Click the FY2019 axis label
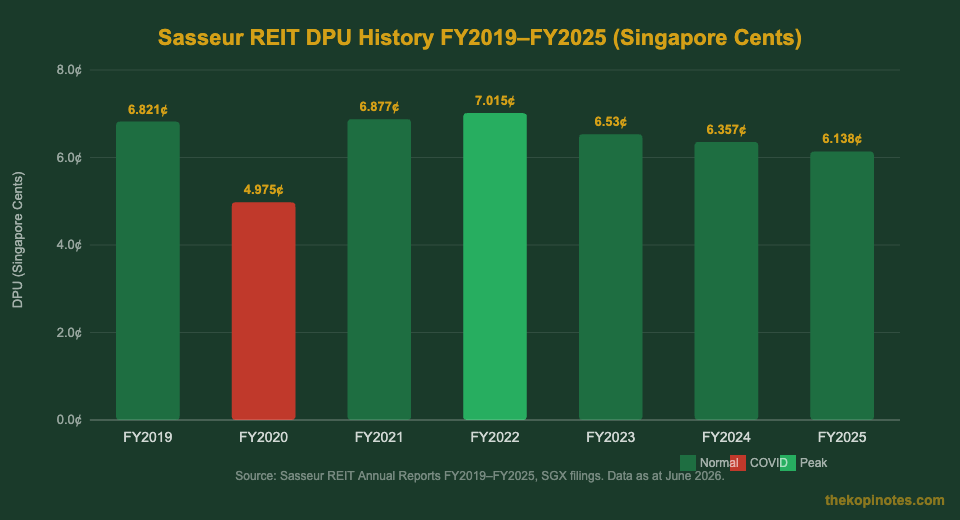Viewport: 960px width, 520px height. pos(148,437)
